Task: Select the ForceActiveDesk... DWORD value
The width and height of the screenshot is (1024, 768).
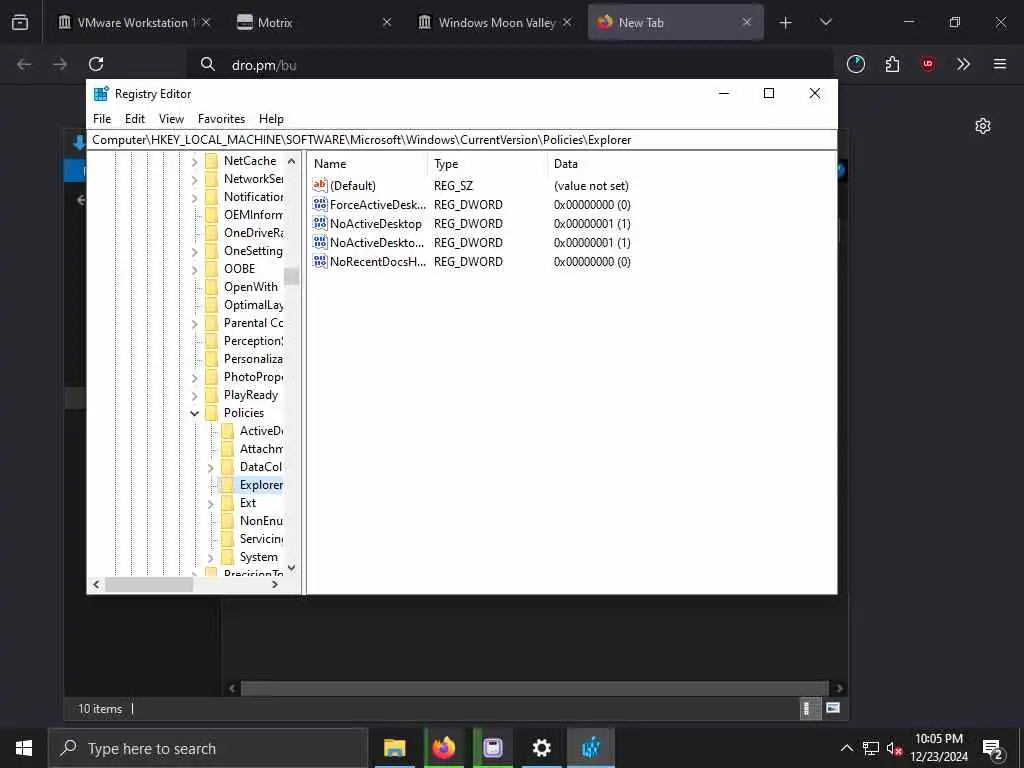Action: click(377, 205)
